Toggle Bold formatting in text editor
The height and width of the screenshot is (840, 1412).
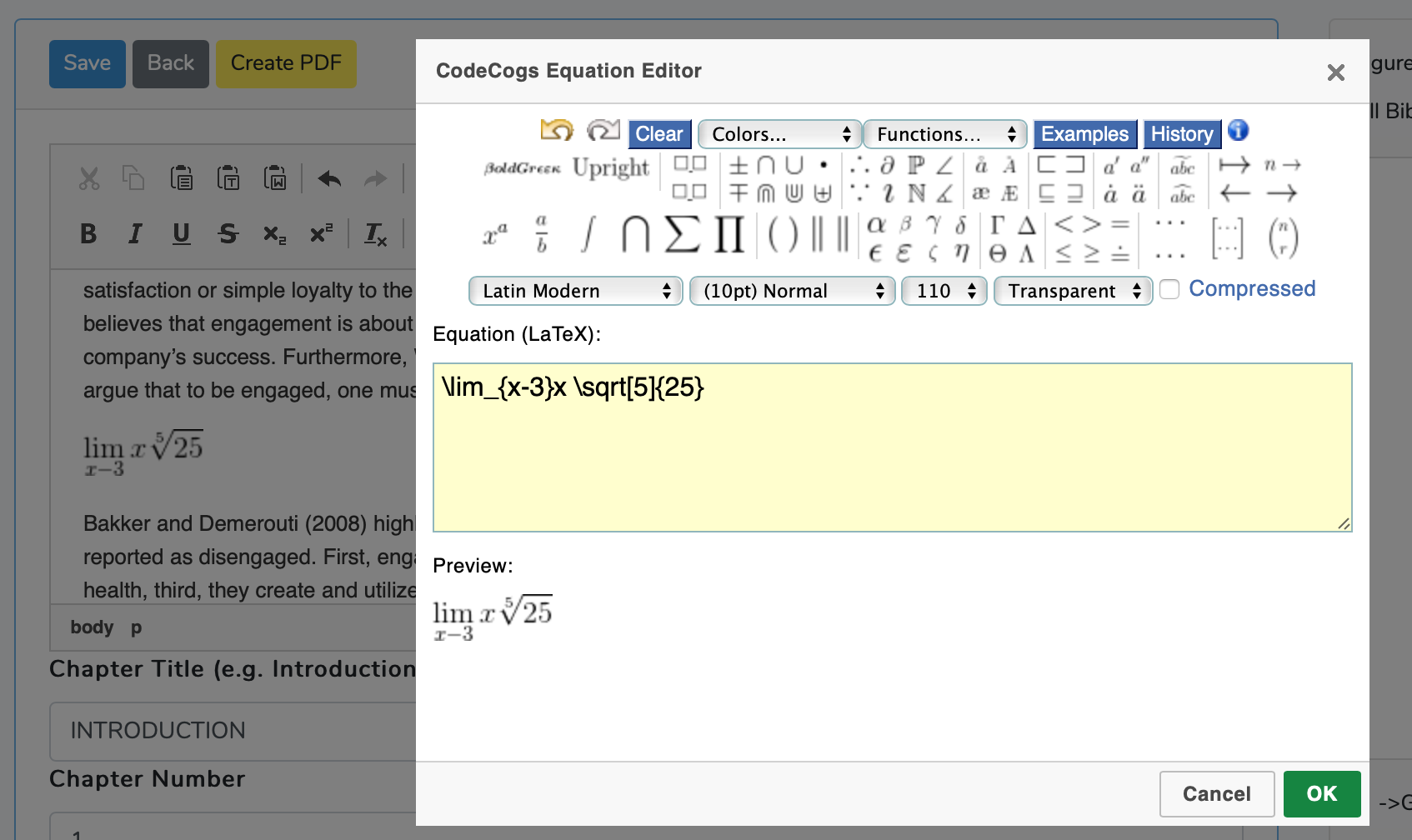88,234
